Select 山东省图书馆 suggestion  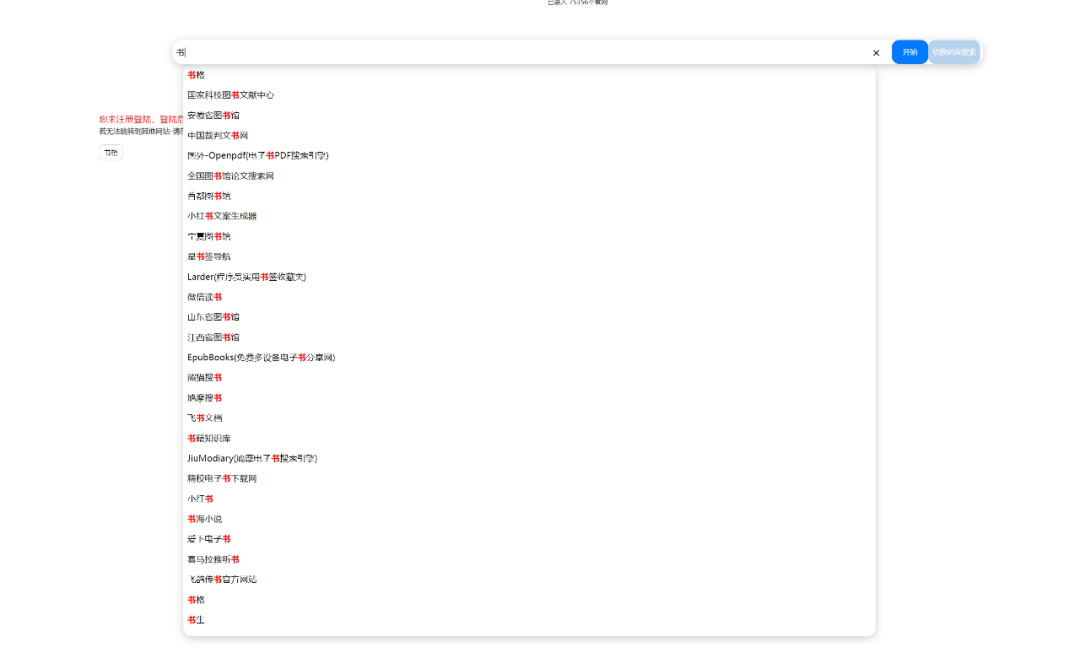pyautogui.click(x=529, y=318)
